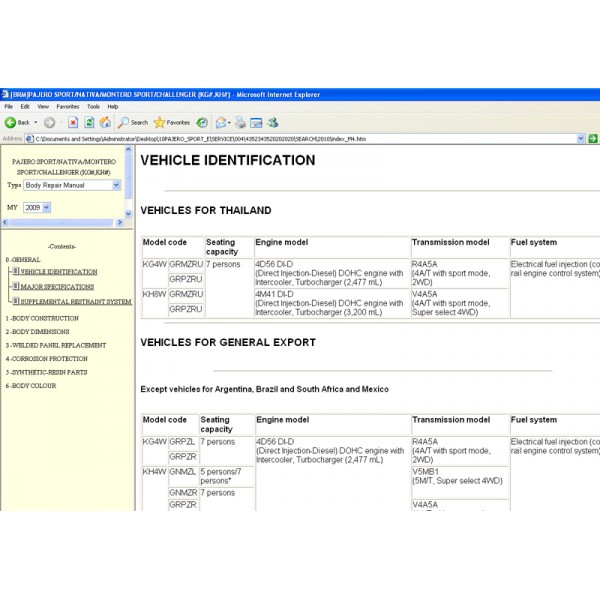600x600 pixels.
Task: Click the document icon beside MAJOR SPECIFICATIONS
Action: pyautogui.click(x=16, y=286)
